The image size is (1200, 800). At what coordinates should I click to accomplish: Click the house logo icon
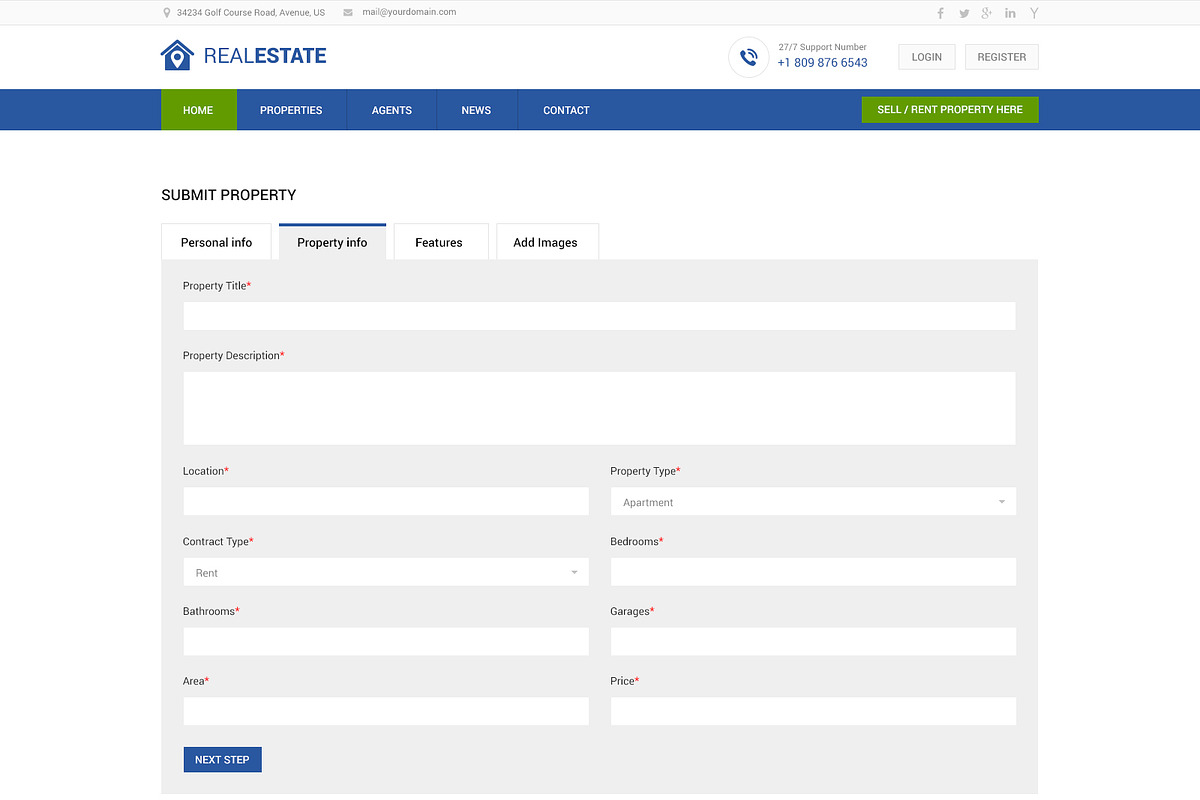pos(177,55)
